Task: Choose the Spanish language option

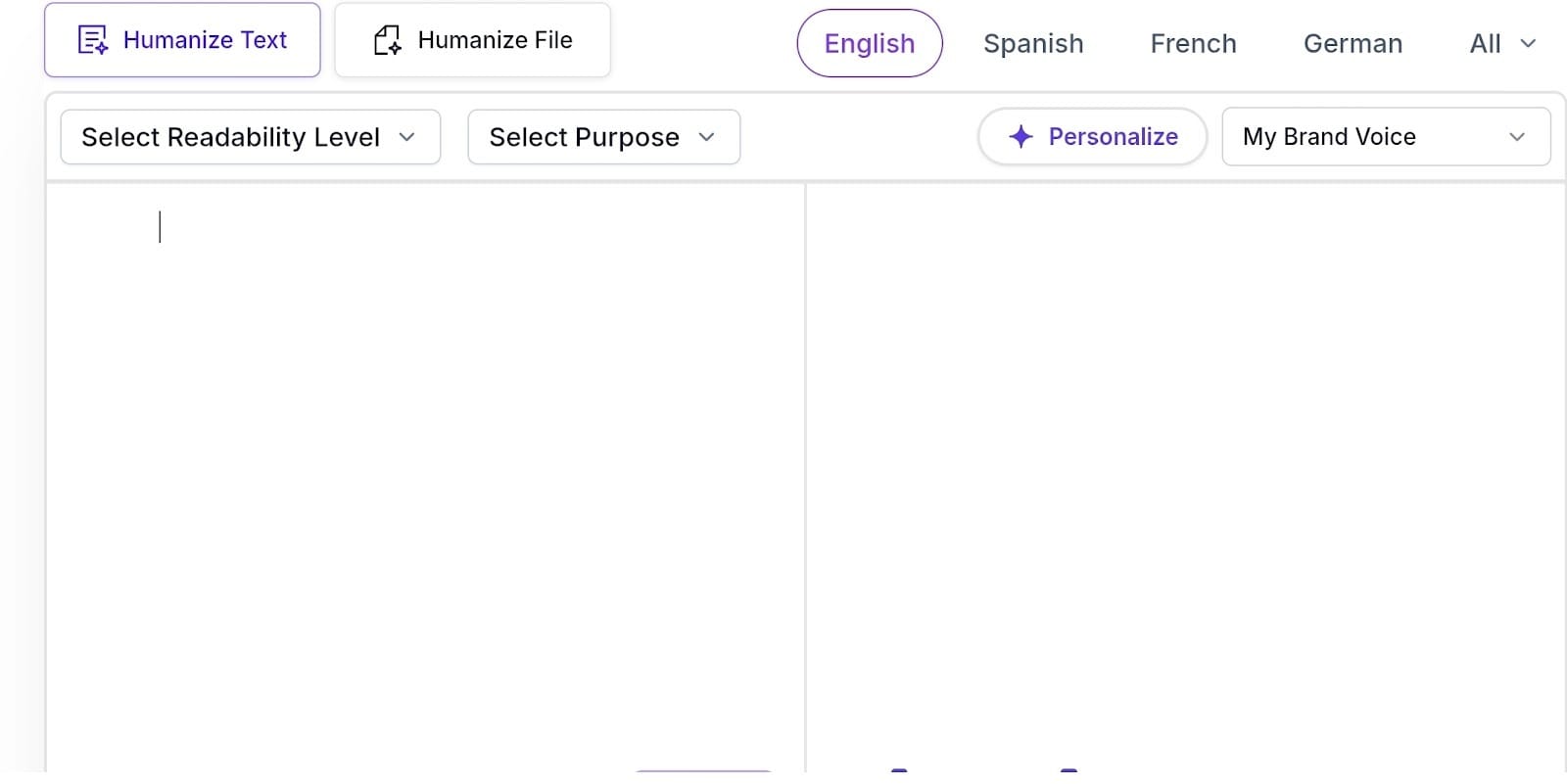Action: 1033,44
